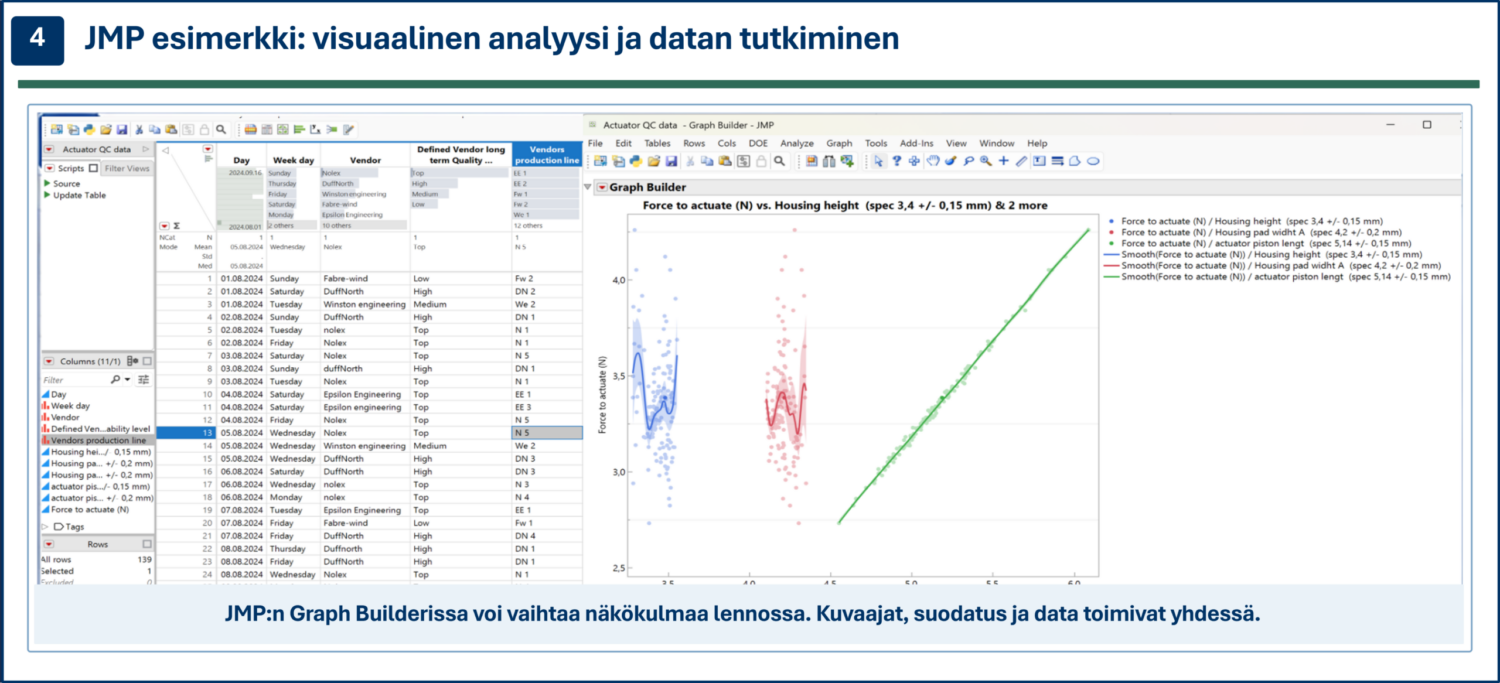Open the Scripts red triangle menu
1500x683 pixels.
click(x=49, y=168)
